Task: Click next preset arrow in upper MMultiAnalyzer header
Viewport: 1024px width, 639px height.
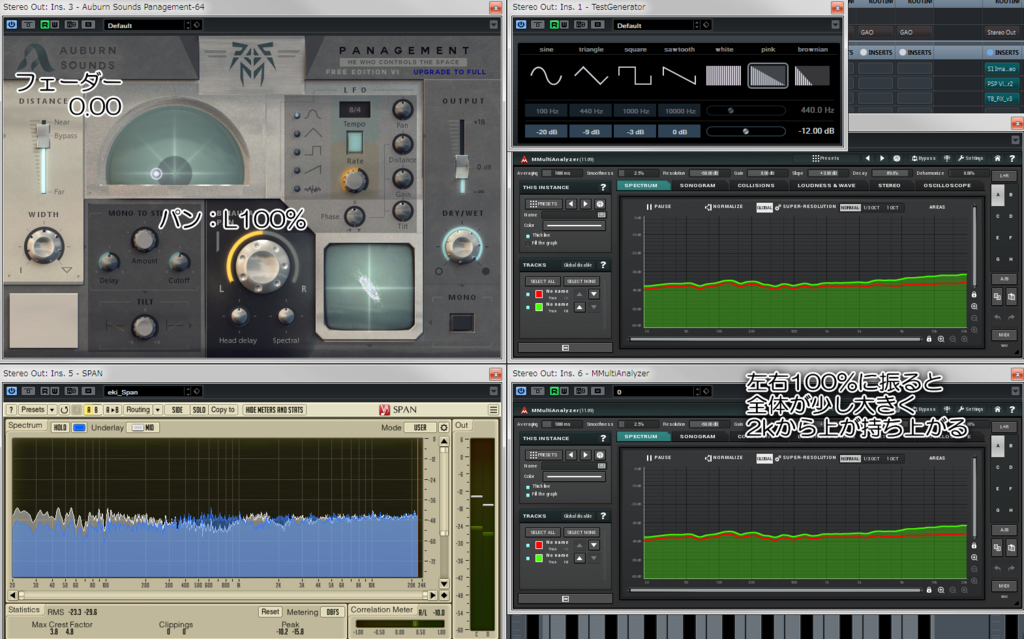Action: (882, 159)
